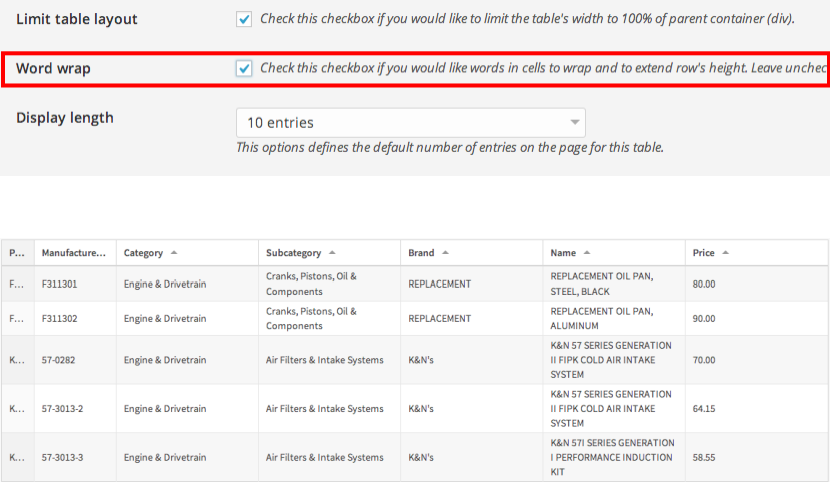Click K&N's brand in 57-3013-3 row
This screenshot has width=830, height=482.
pos(421,457)
